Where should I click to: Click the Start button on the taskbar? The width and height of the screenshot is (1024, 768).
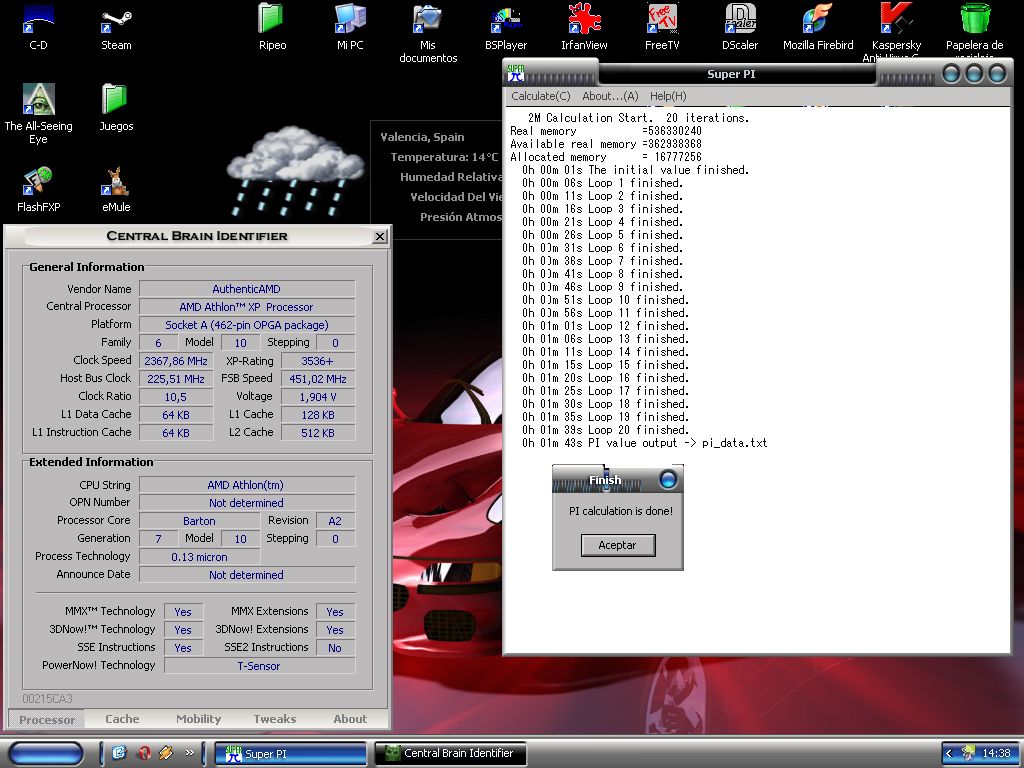46,753
